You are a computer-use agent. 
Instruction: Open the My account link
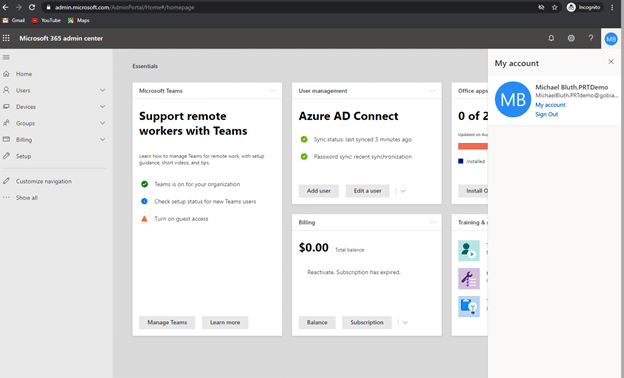[550, 105]
